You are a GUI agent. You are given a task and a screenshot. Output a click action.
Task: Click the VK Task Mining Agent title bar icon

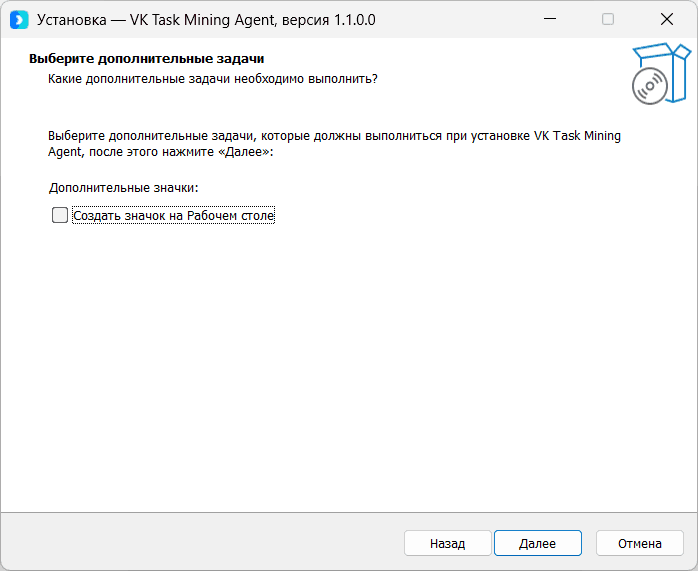click(x=19, y=20)
